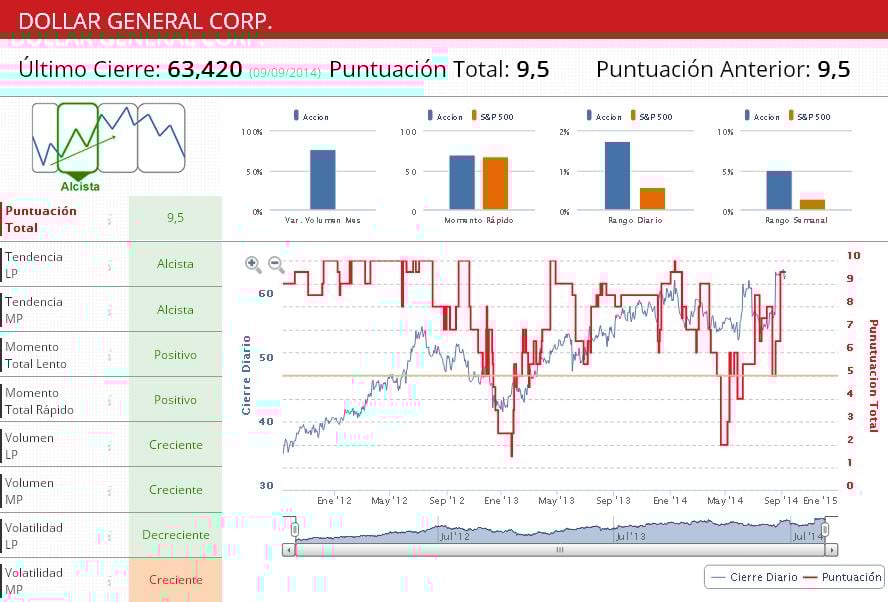Grab the right handle of the range navigator

(825, 530)
